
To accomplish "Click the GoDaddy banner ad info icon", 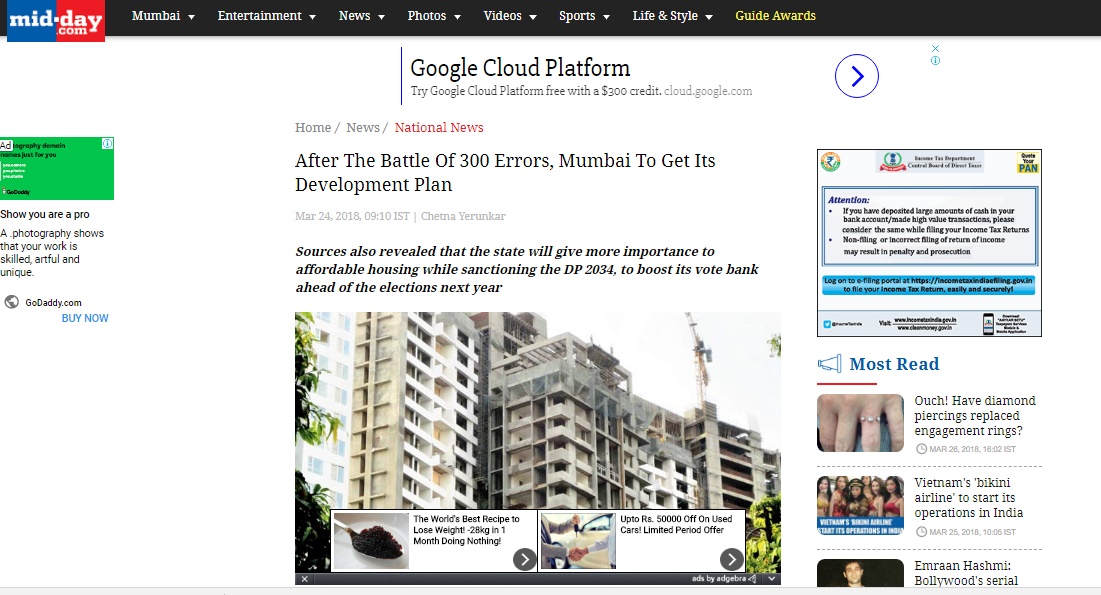I will (107, 143).
